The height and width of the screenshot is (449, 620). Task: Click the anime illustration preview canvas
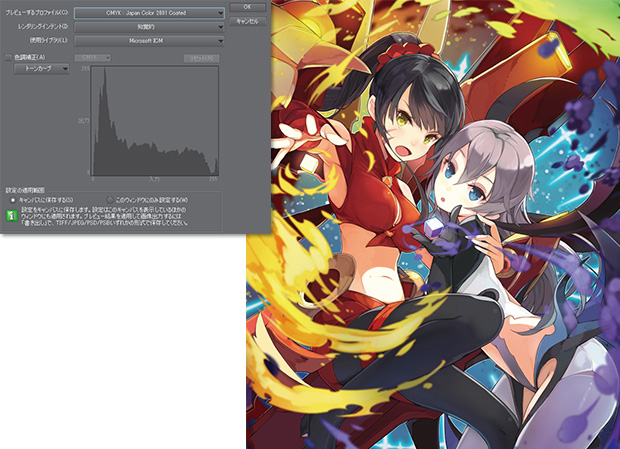coord(433,224)
